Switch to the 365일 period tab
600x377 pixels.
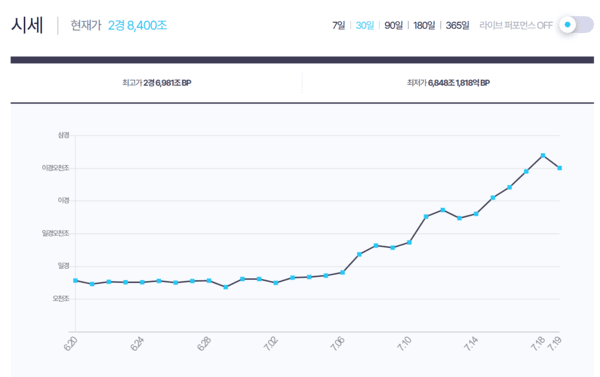pyautogui.click(x=457, y=25)
